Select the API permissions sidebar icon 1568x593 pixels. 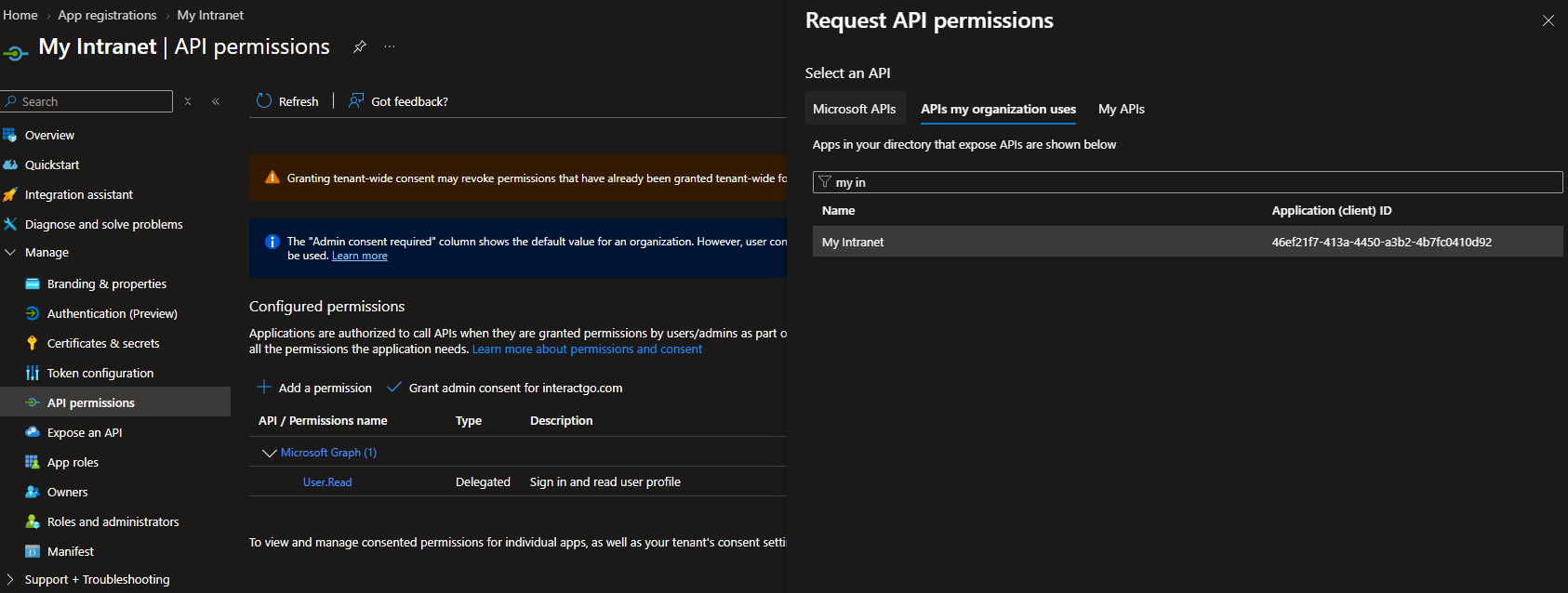pos(33,403)
